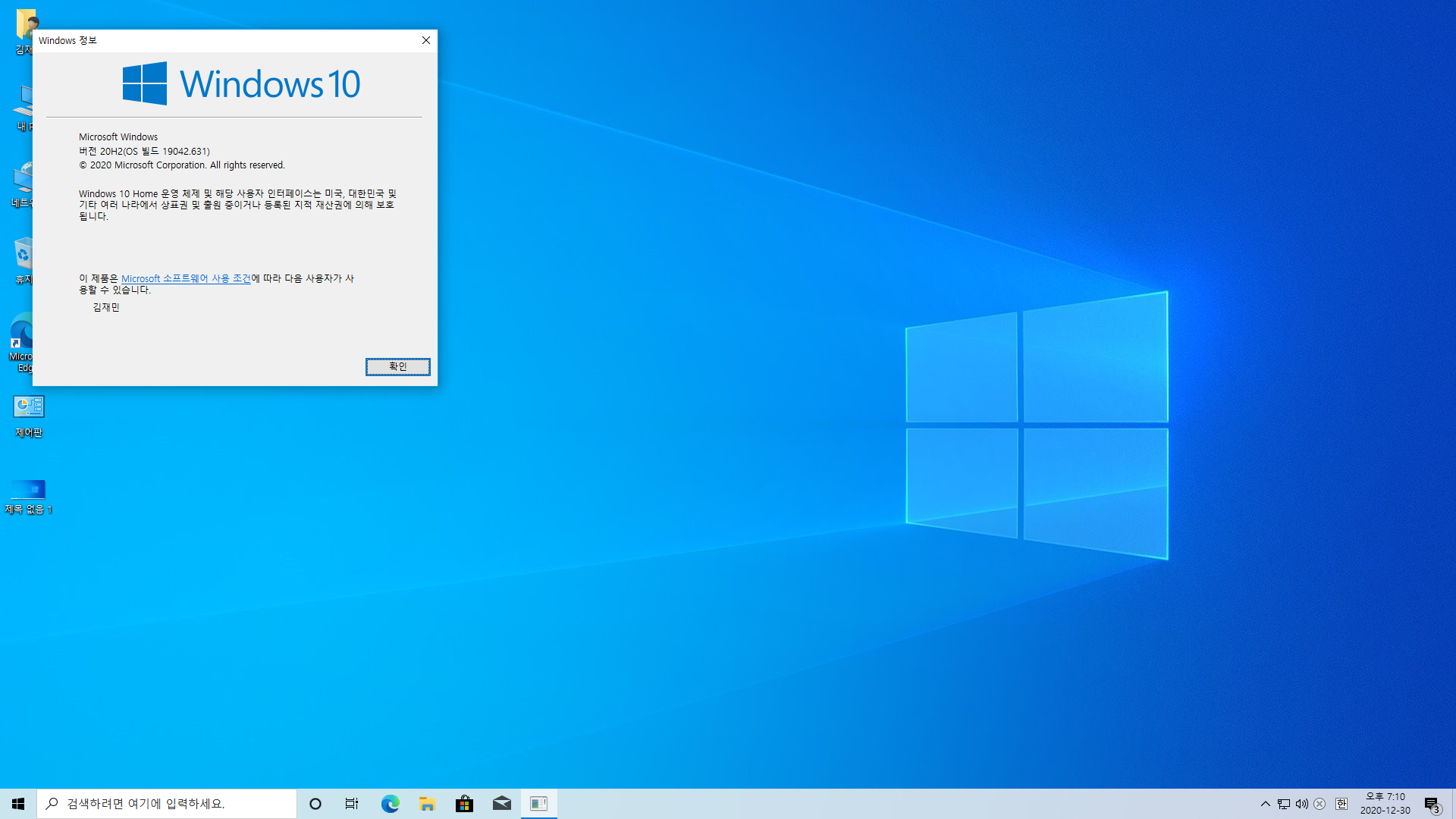1456x819 pixels.
Task: Open the clock and calendar flyout
Action: tap(1385, 804)
